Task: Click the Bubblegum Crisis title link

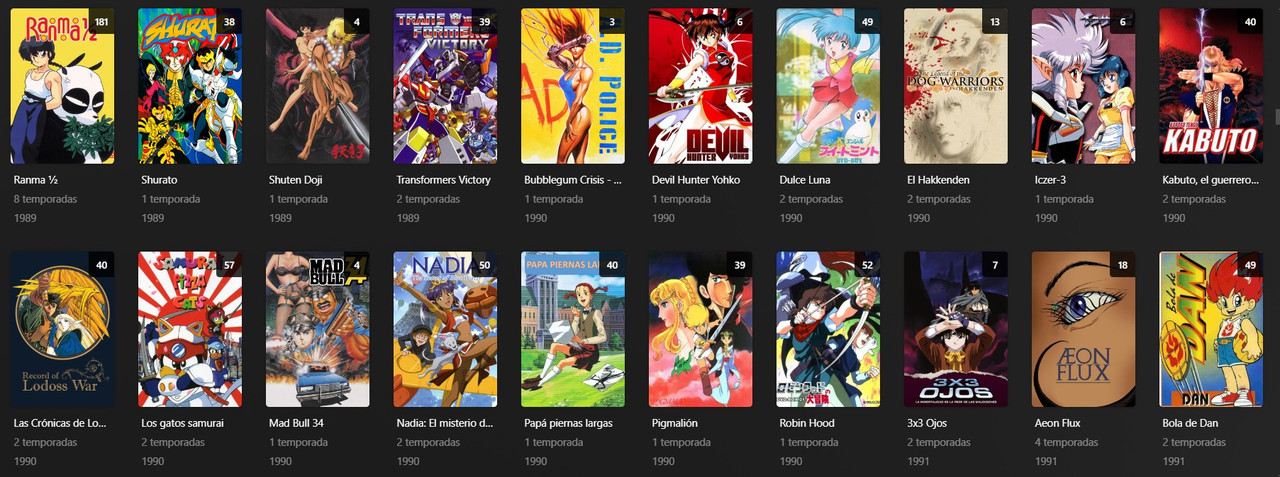Action: (x=573, y=180)
